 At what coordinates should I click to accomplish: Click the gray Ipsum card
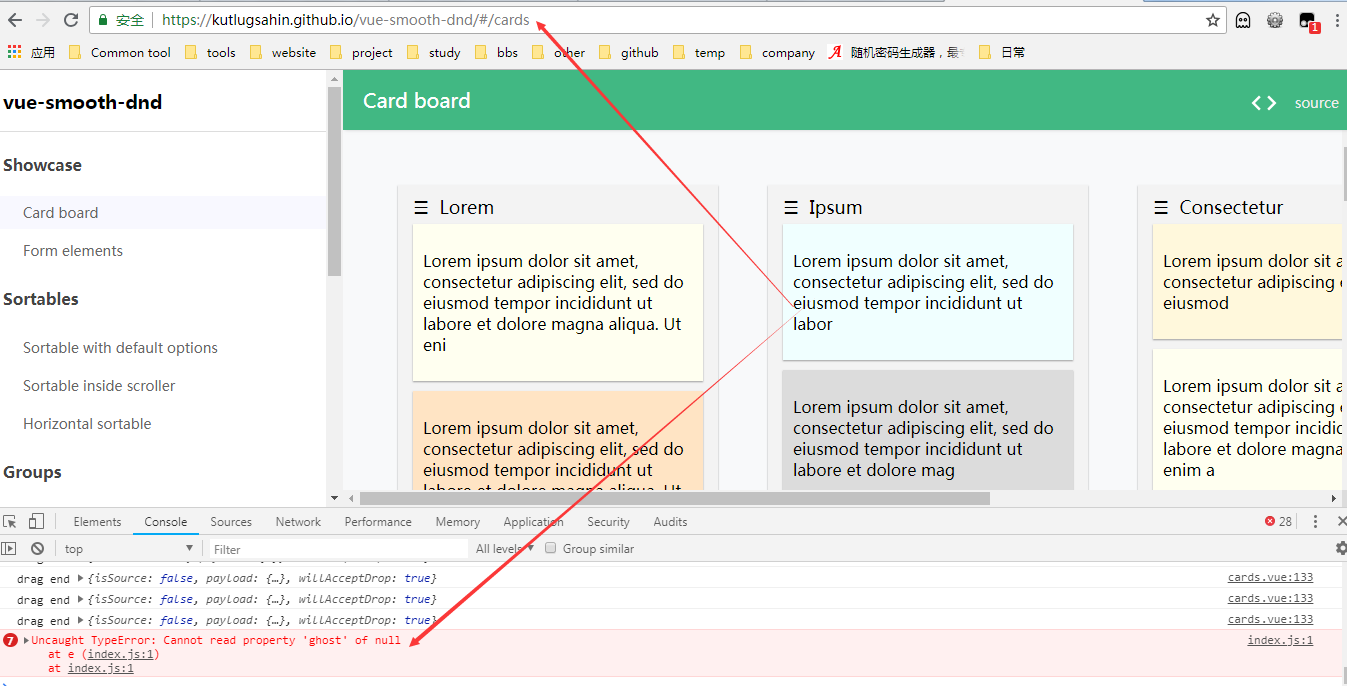click(928, 431)
